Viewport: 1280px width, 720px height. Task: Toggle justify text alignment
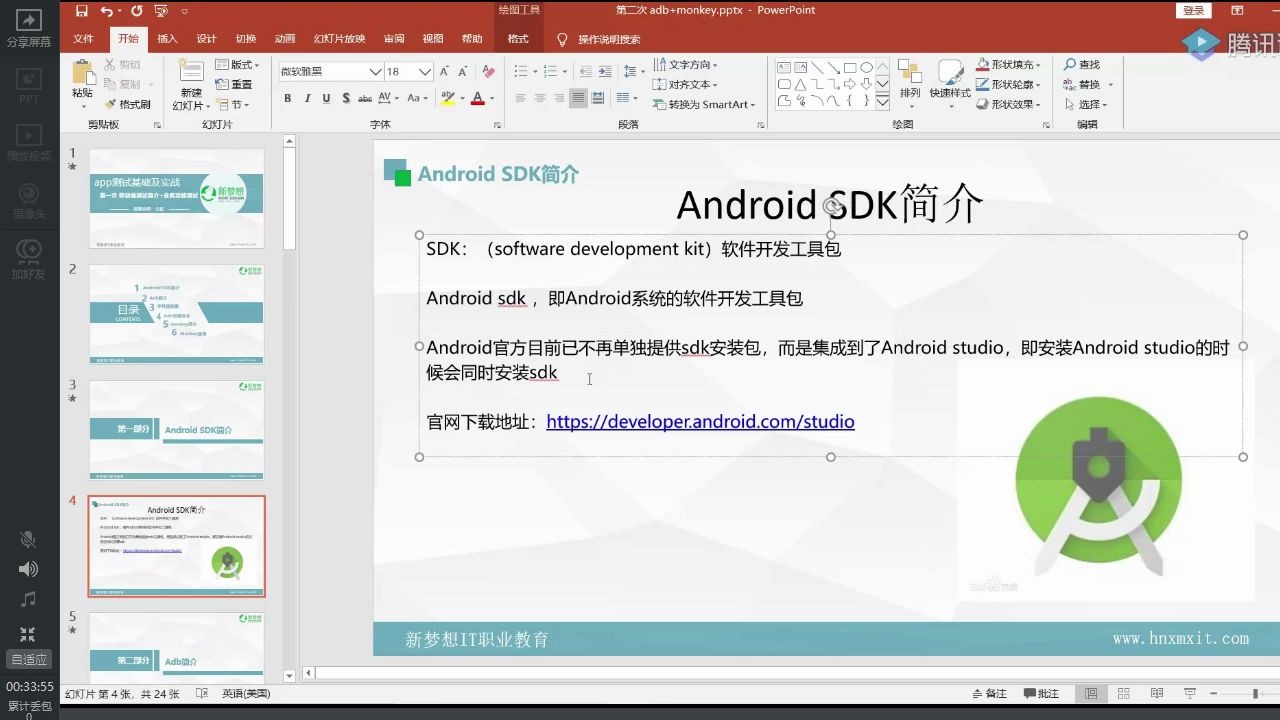click(x=578, y=98)
